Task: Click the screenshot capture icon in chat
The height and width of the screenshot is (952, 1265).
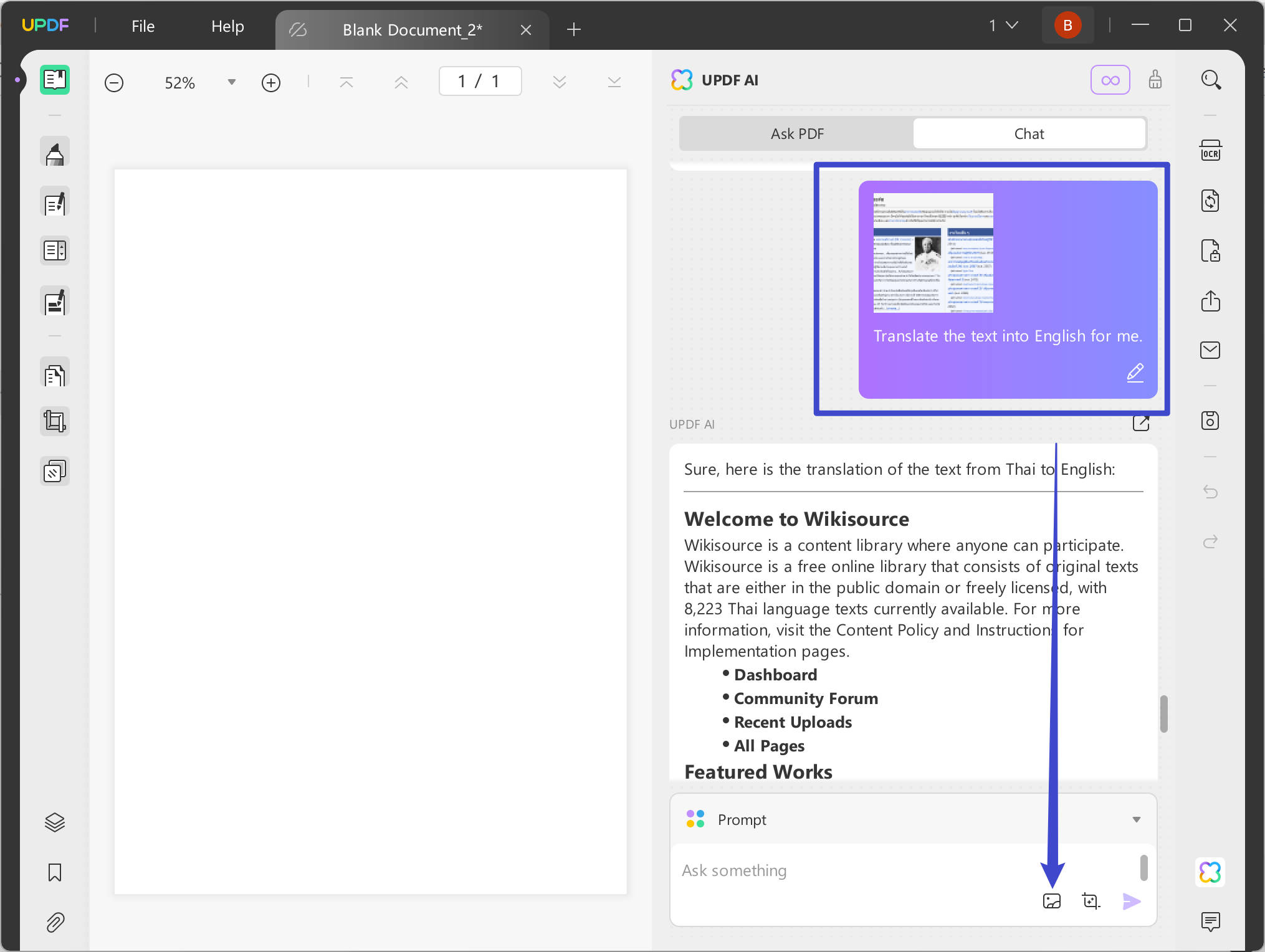Action: (1091, 901)
